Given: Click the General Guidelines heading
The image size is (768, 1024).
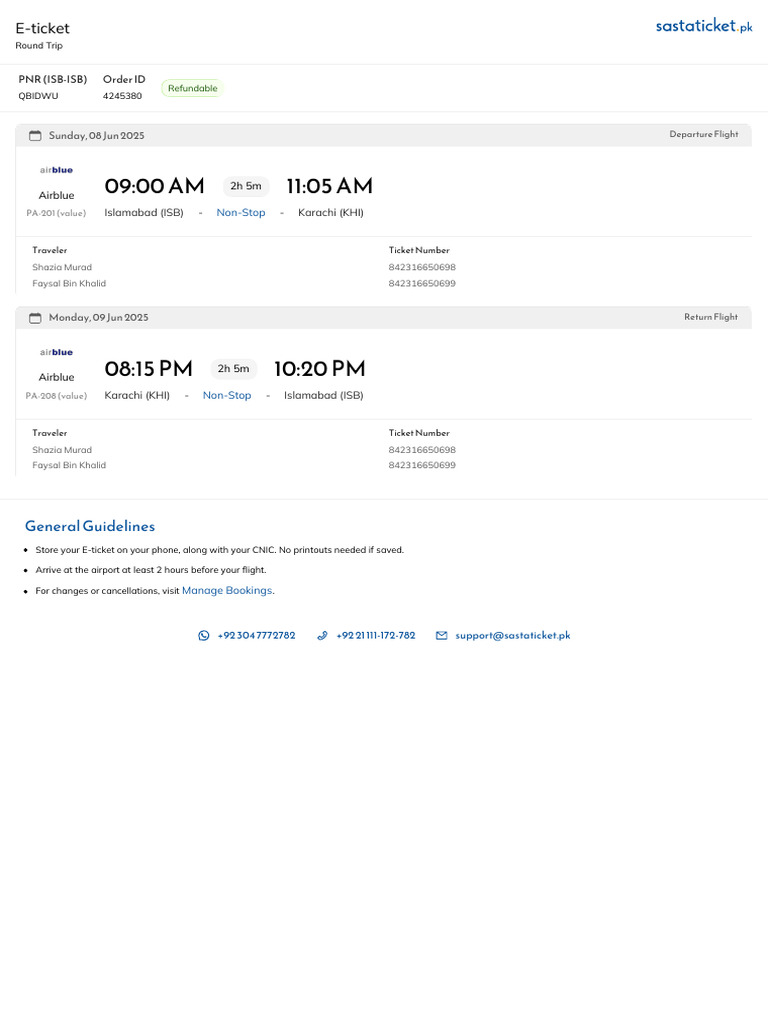Looking at the screenshot, I should pos(90,526).
